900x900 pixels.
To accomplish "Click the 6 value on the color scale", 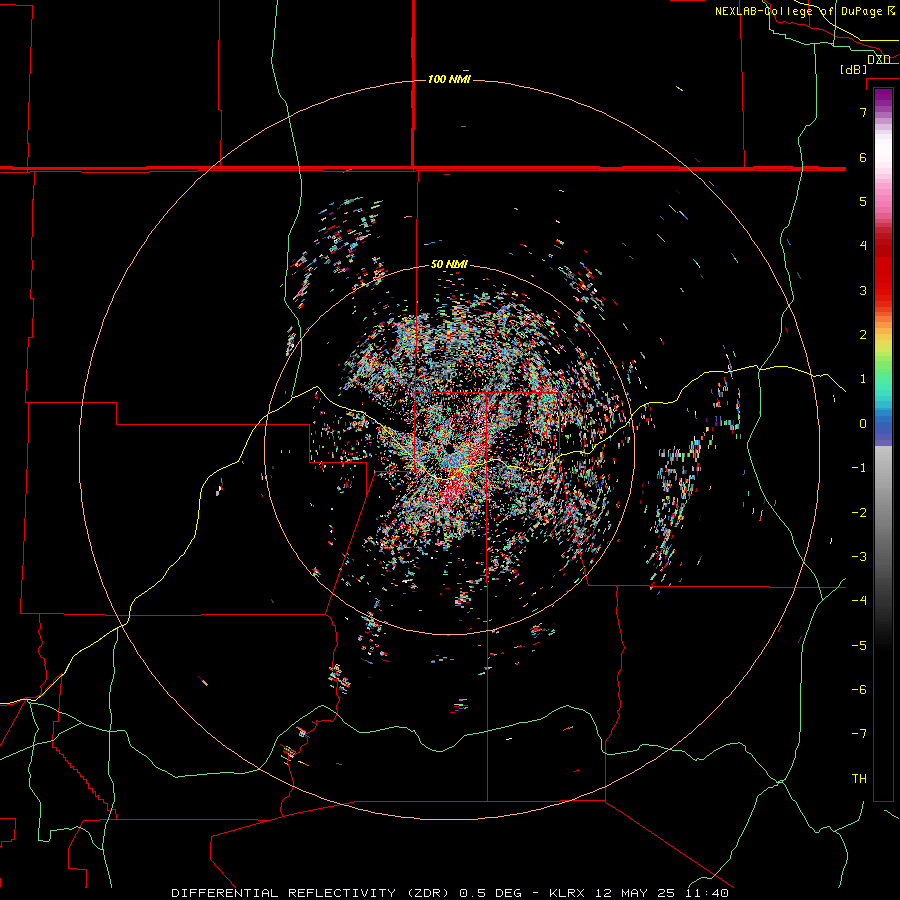I will pyautogui.click(x=863, y=157).
